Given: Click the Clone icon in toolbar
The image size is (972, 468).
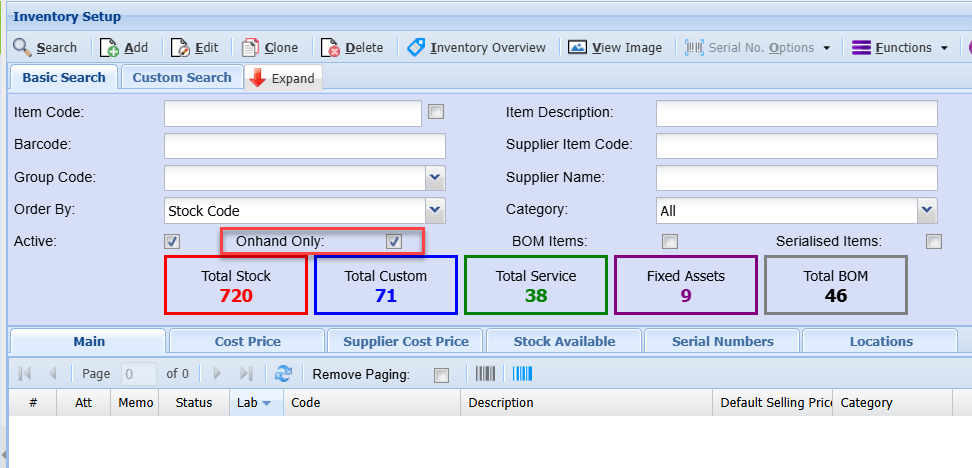Looking at the screenshot, I should 250,47.
